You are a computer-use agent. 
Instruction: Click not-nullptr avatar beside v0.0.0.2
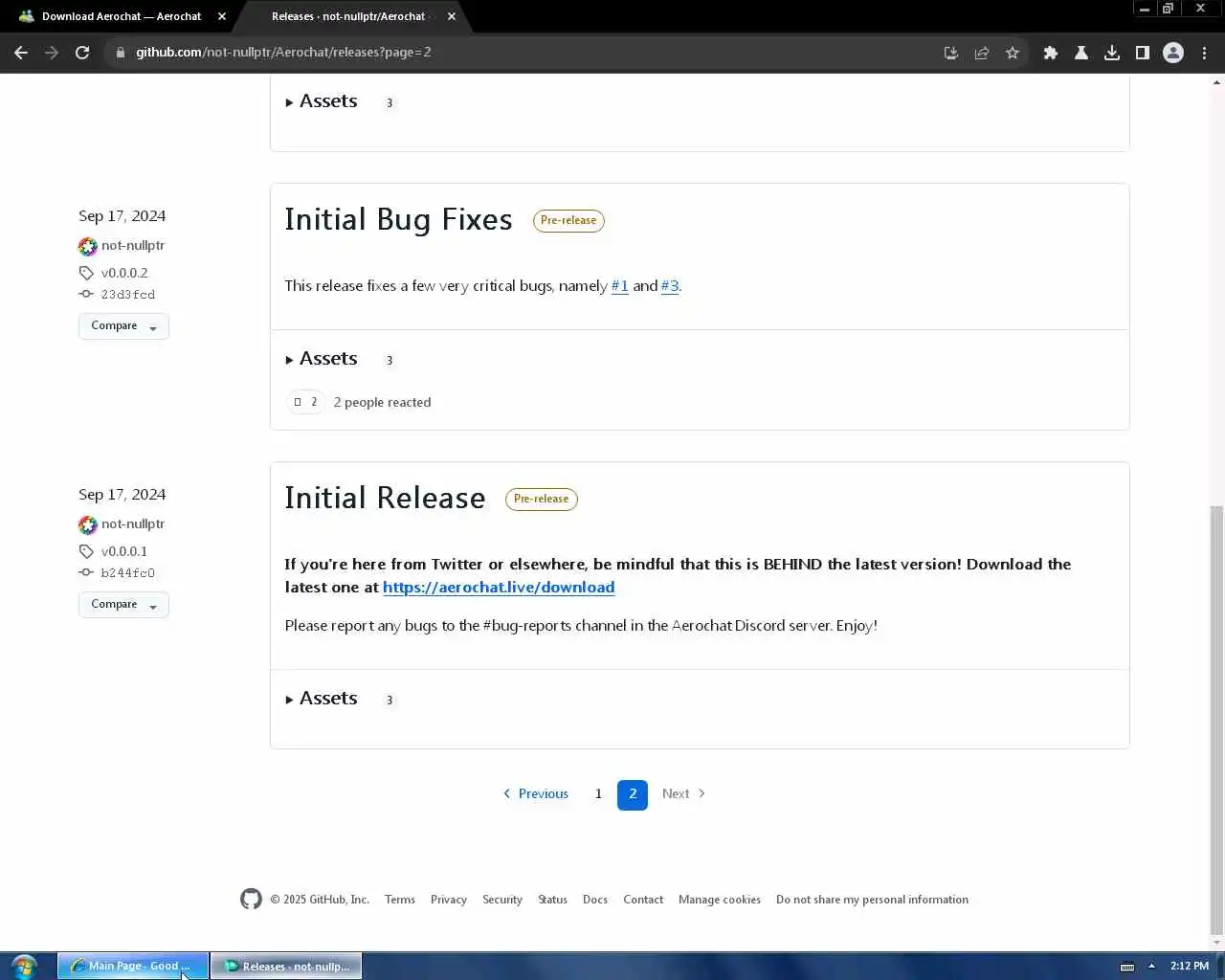(x=88, y=246)
